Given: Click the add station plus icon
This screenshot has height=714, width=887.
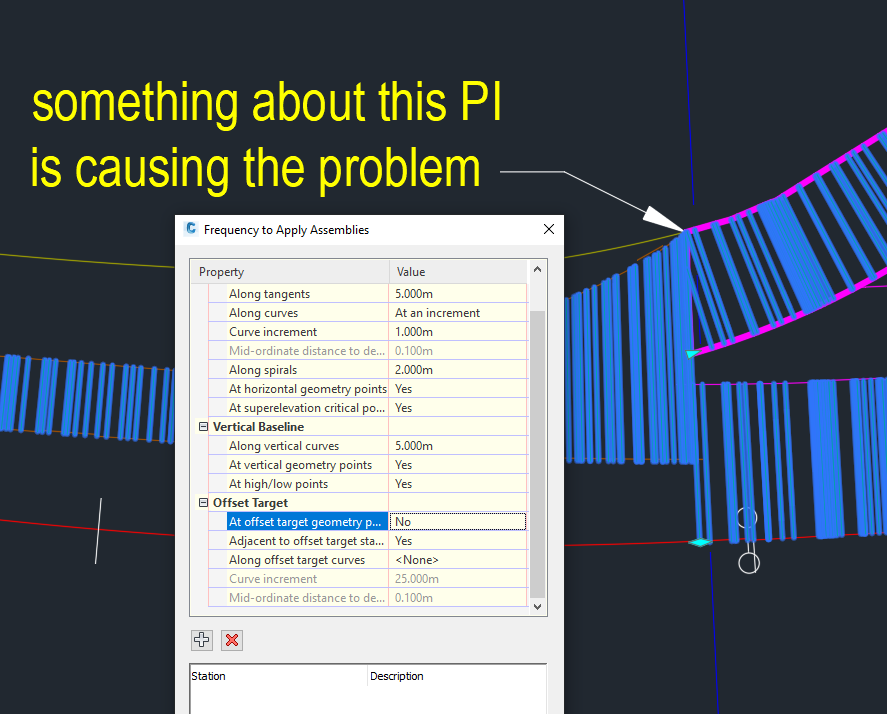Looking at the screenshot, I should click(202, 640).
